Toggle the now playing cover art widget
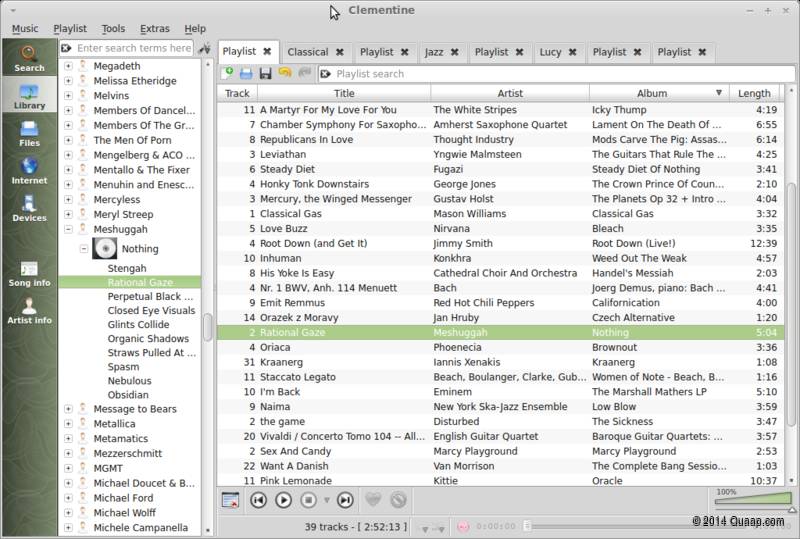This screenshot has height=539, width=800. (230, 500)
